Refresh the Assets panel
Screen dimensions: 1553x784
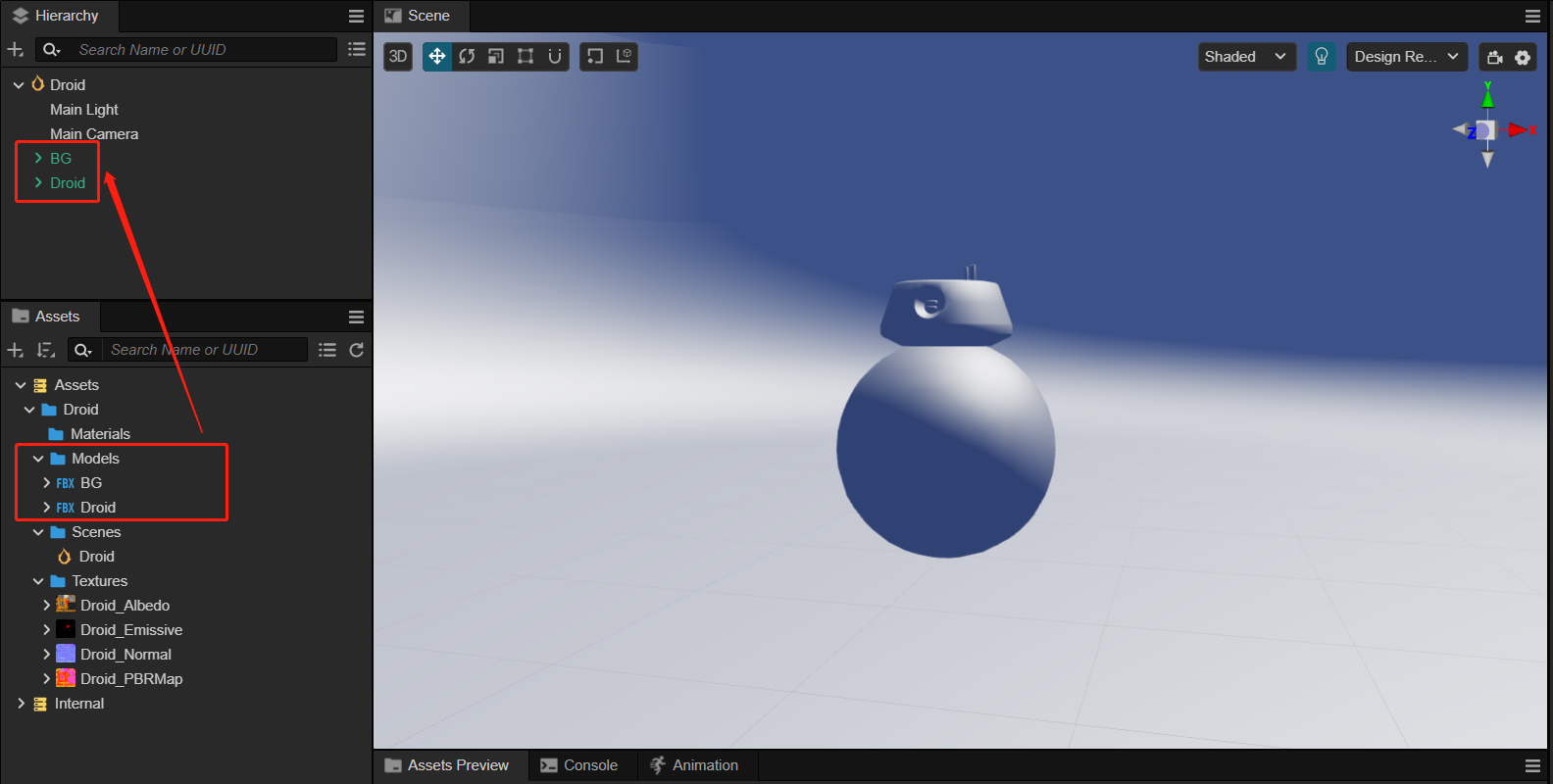[357, 350]
